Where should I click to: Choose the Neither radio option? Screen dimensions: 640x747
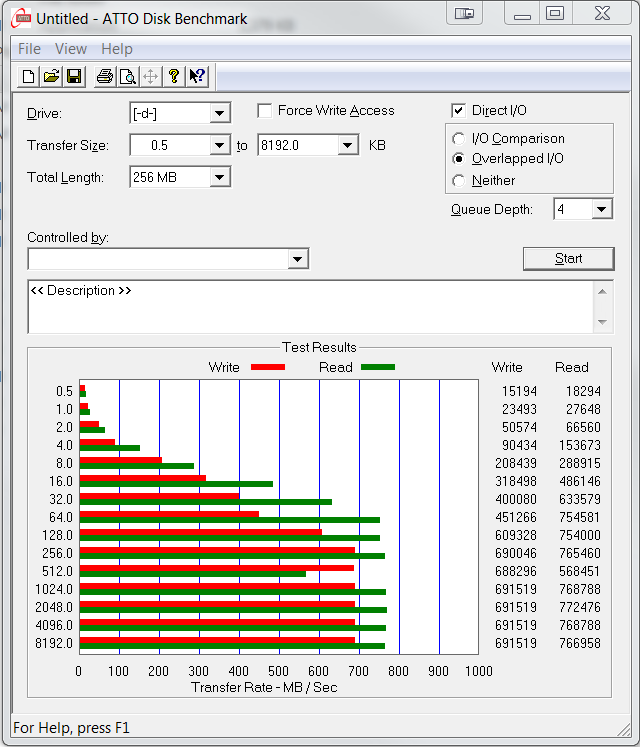459,181
